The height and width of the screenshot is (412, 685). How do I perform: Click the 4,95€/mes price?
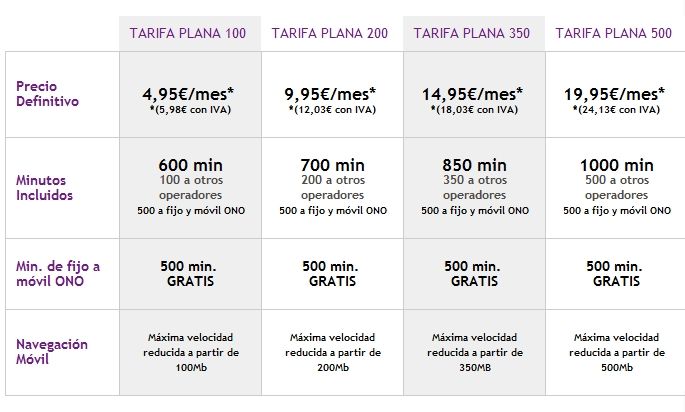pos(189,94)
